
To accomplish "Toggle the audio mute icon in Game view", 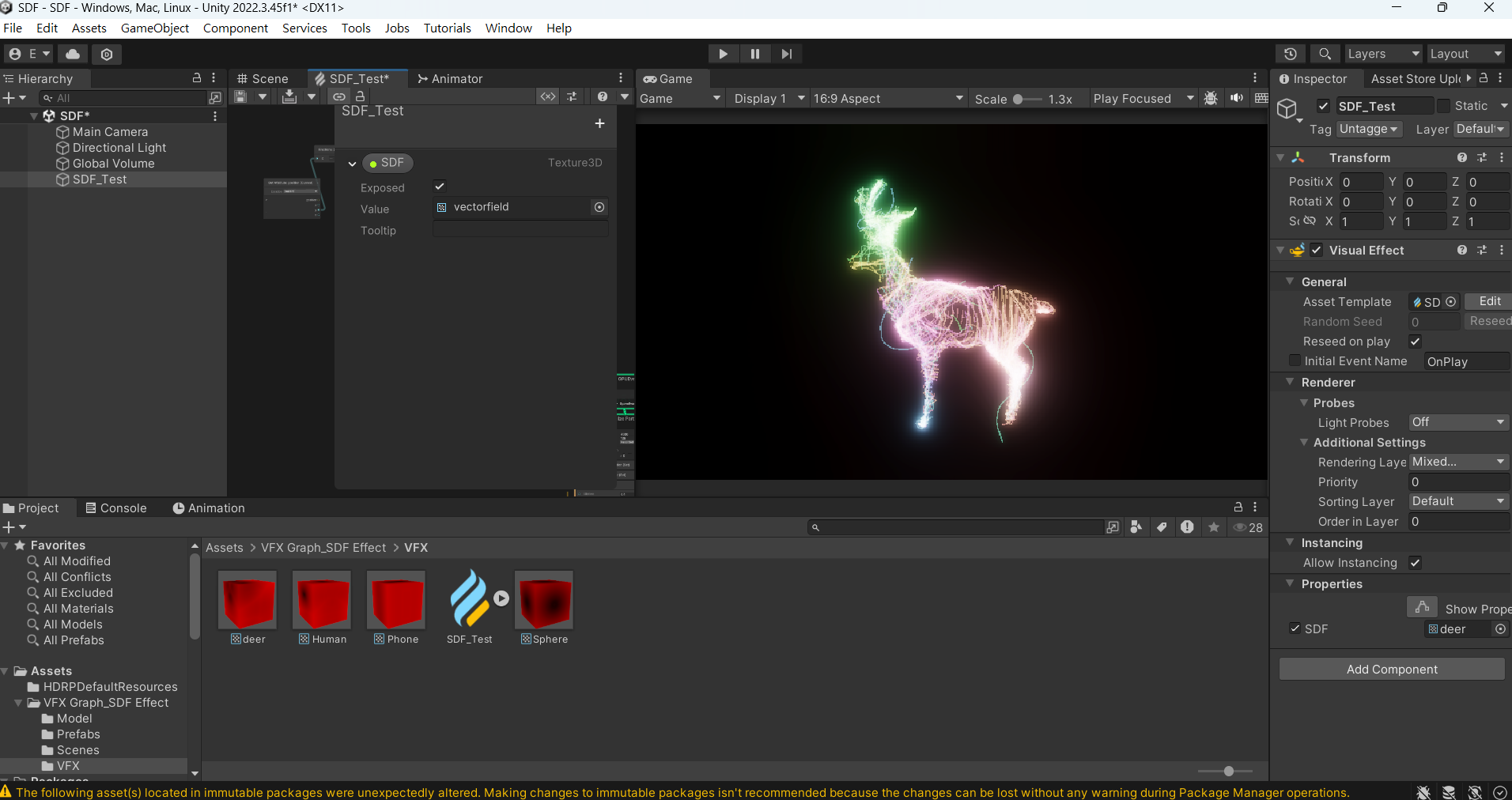I will 1236,97.
